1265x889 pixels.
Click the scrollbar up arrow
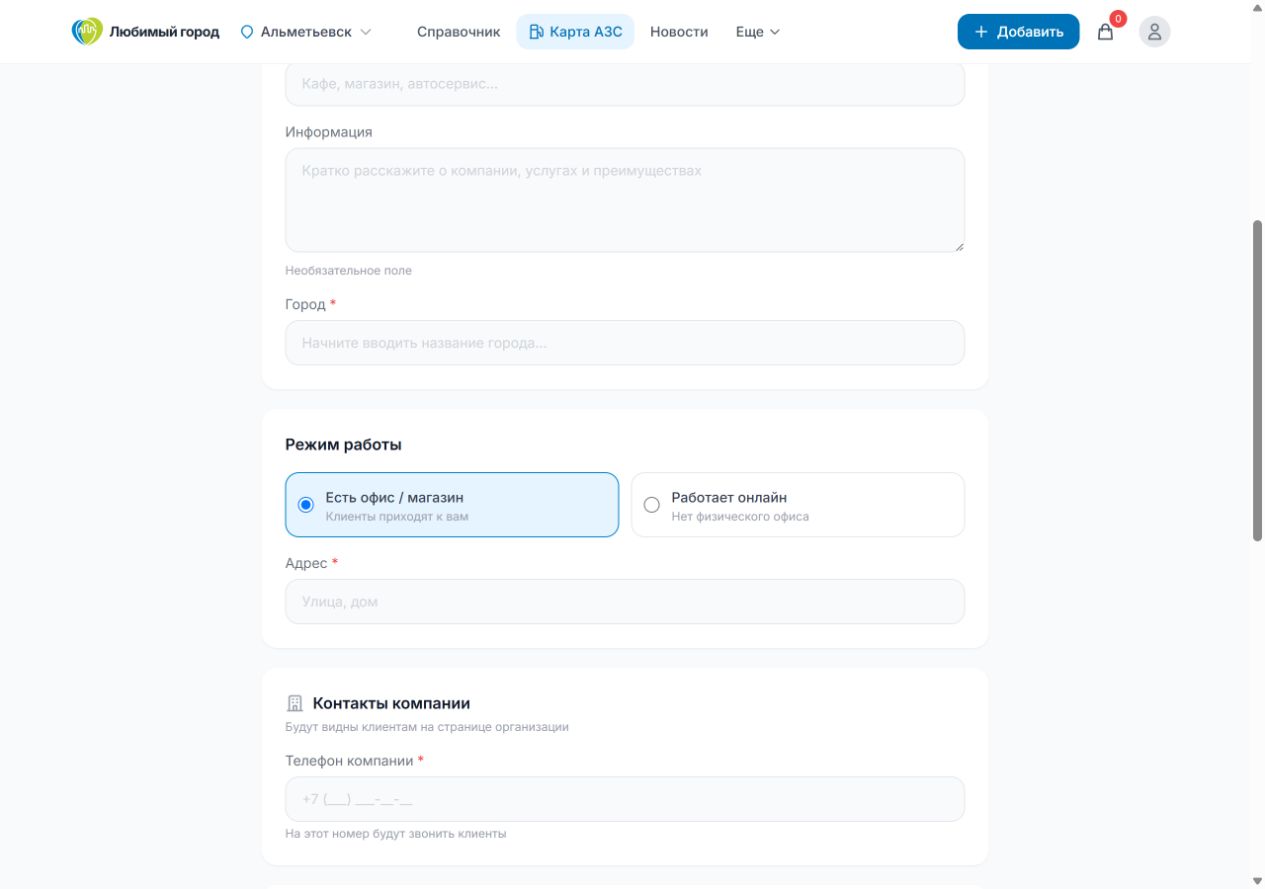(x=1258, y=7)
